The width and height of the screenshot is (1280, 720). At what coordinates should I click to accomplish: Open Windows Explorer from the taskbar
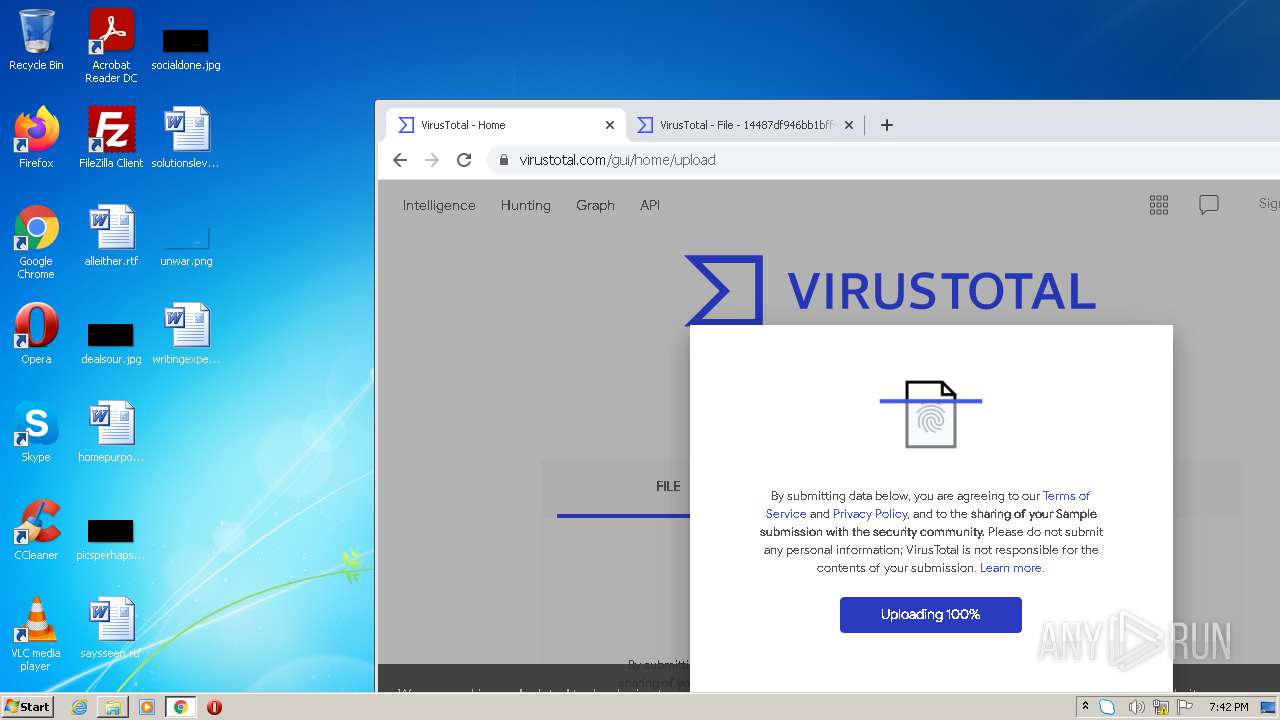point(113,707)
